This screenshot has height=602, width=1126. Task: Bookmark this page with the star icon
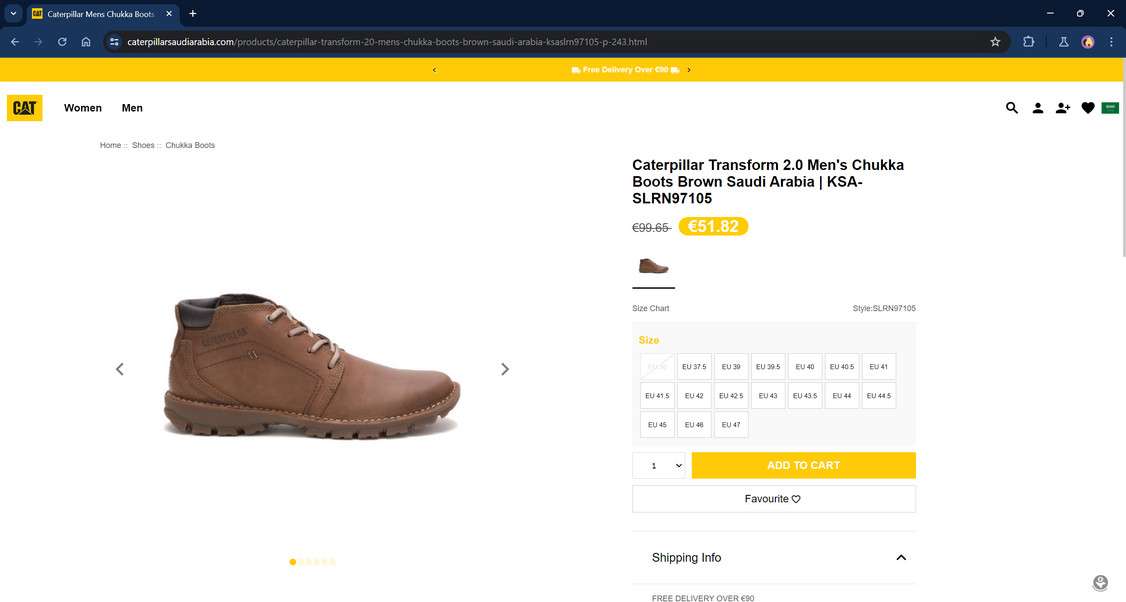995,42
